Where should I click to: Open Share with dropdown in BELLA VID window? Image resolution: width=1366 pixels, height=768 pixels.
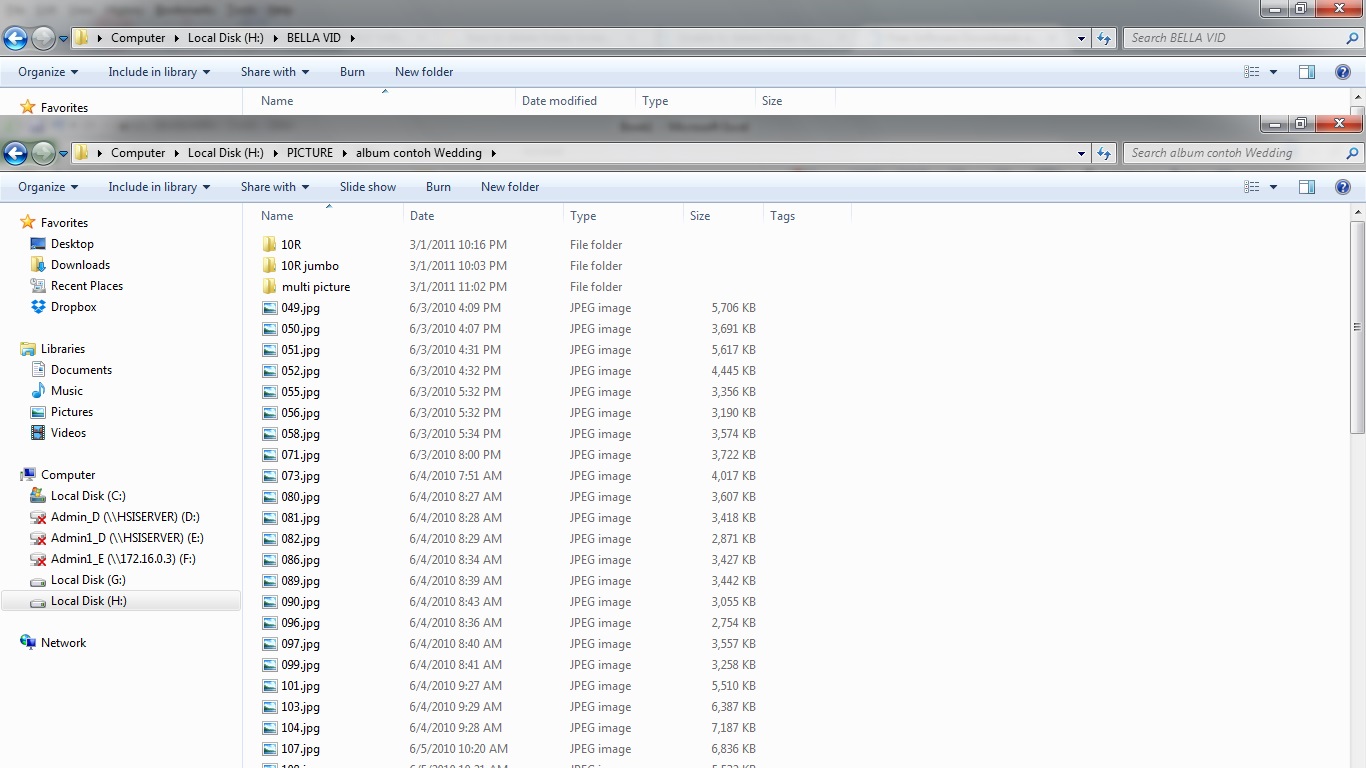coord(275,72)
